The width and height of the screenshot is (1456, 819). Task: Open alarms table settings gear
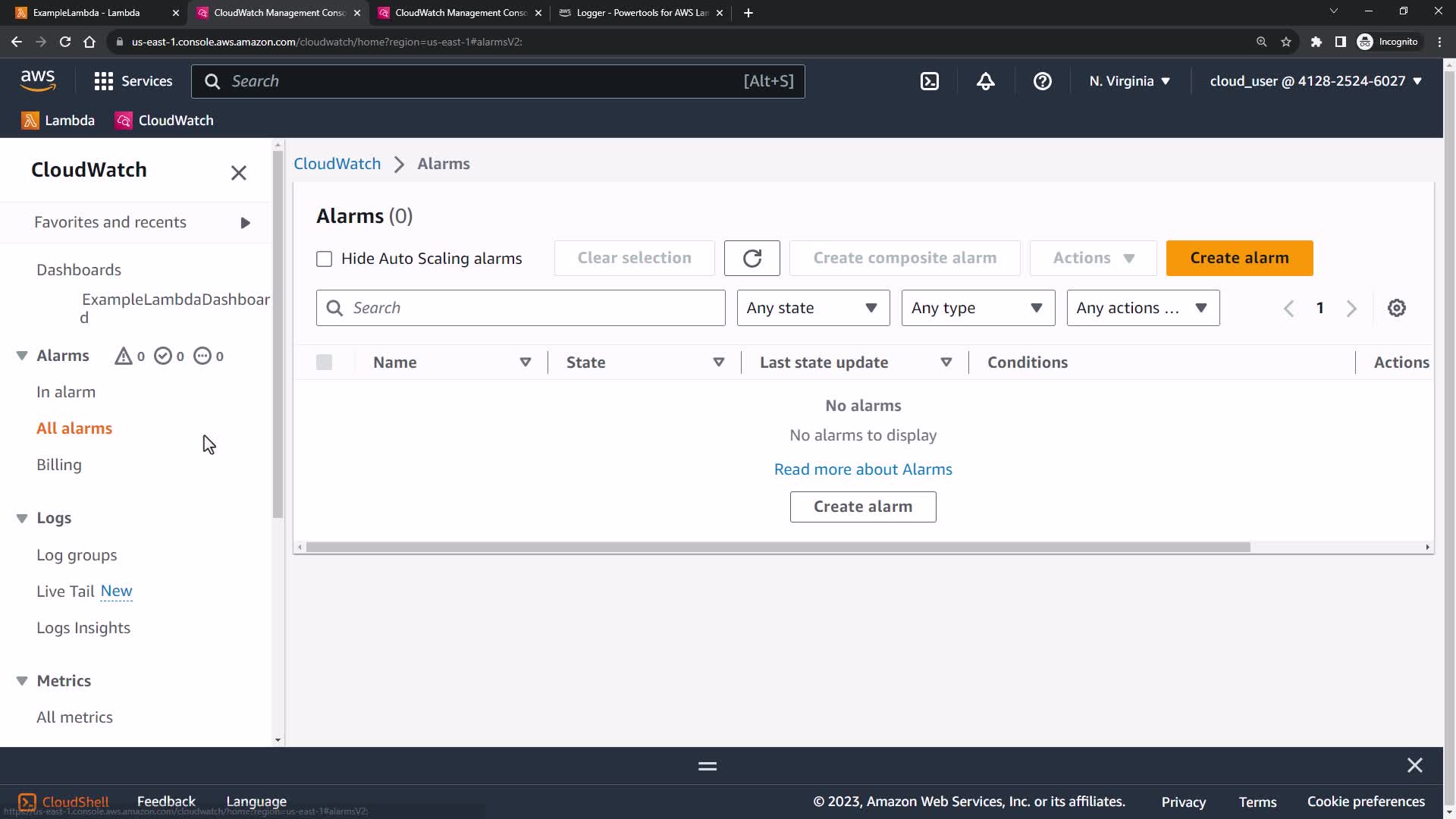coord(1396,308)
